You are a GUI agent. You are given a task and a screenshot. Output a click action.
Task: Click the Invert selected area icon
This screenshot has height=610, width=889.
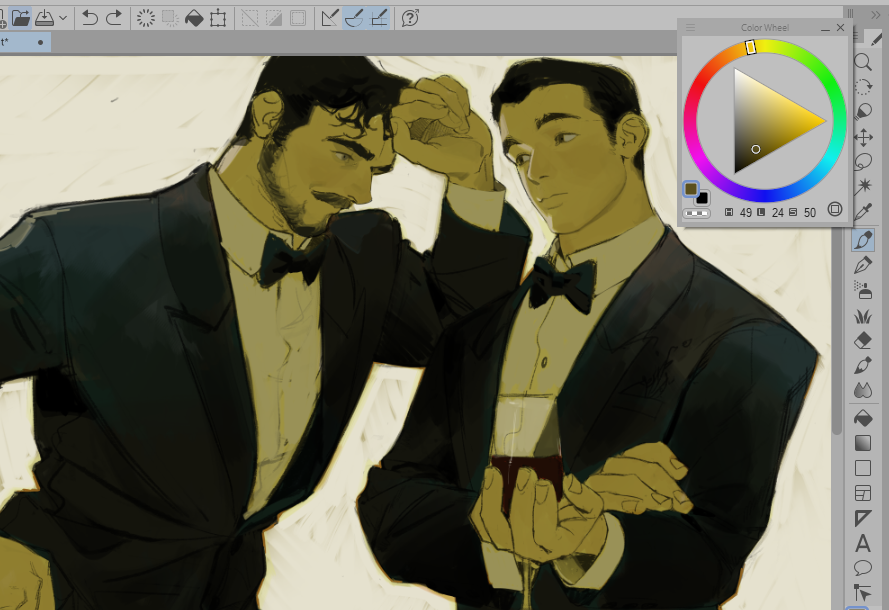click(274, 18)
